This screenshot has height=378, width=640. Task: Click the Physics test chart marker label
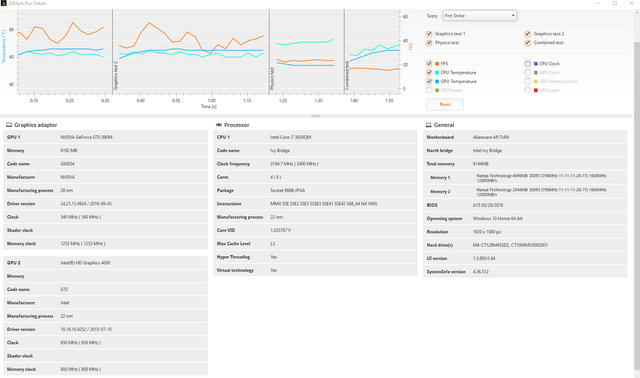click(272, 79)
